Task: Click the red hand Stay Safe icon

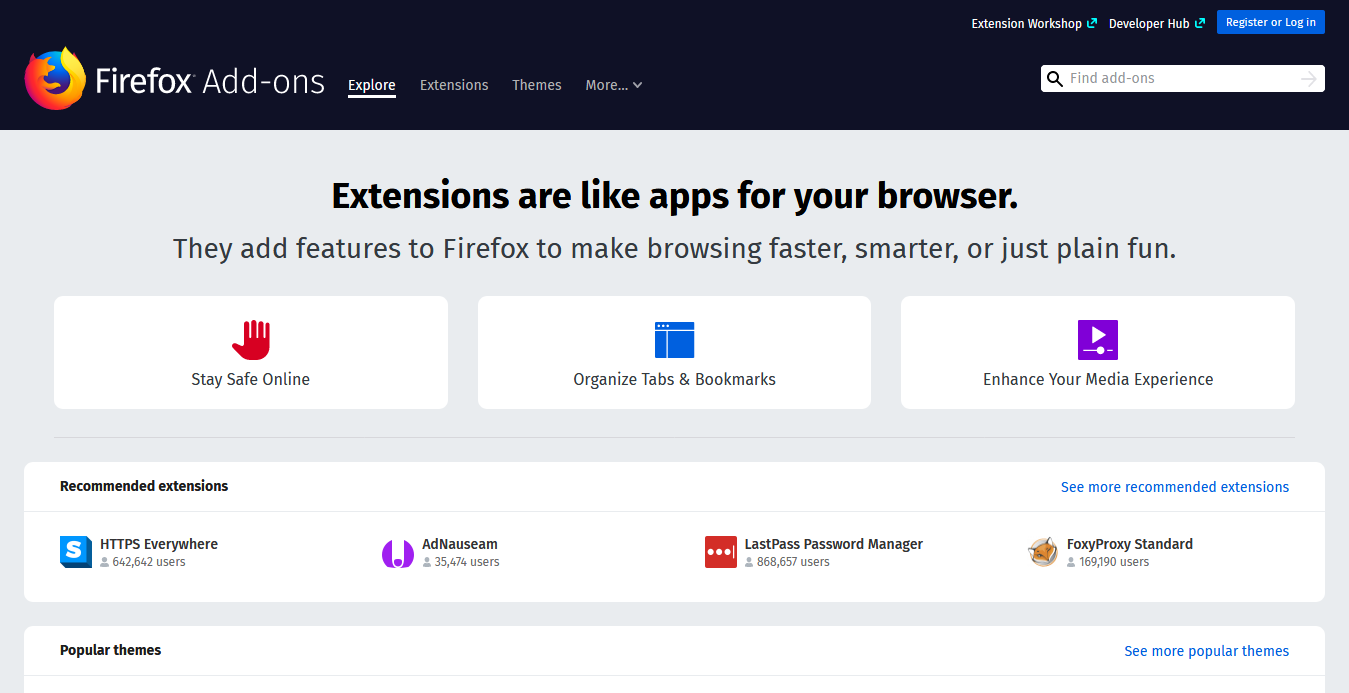Action: click(251, 340)
